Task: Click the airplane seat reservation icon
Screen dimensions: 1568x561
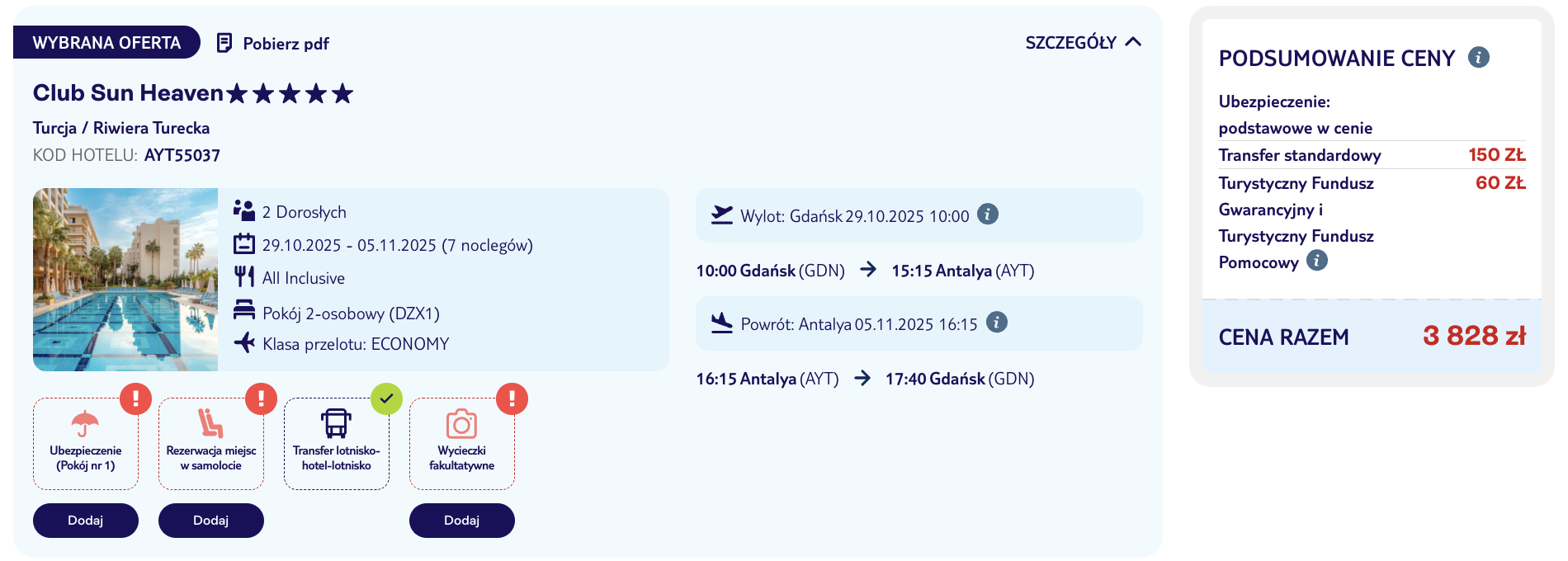Action: [210, 423]
